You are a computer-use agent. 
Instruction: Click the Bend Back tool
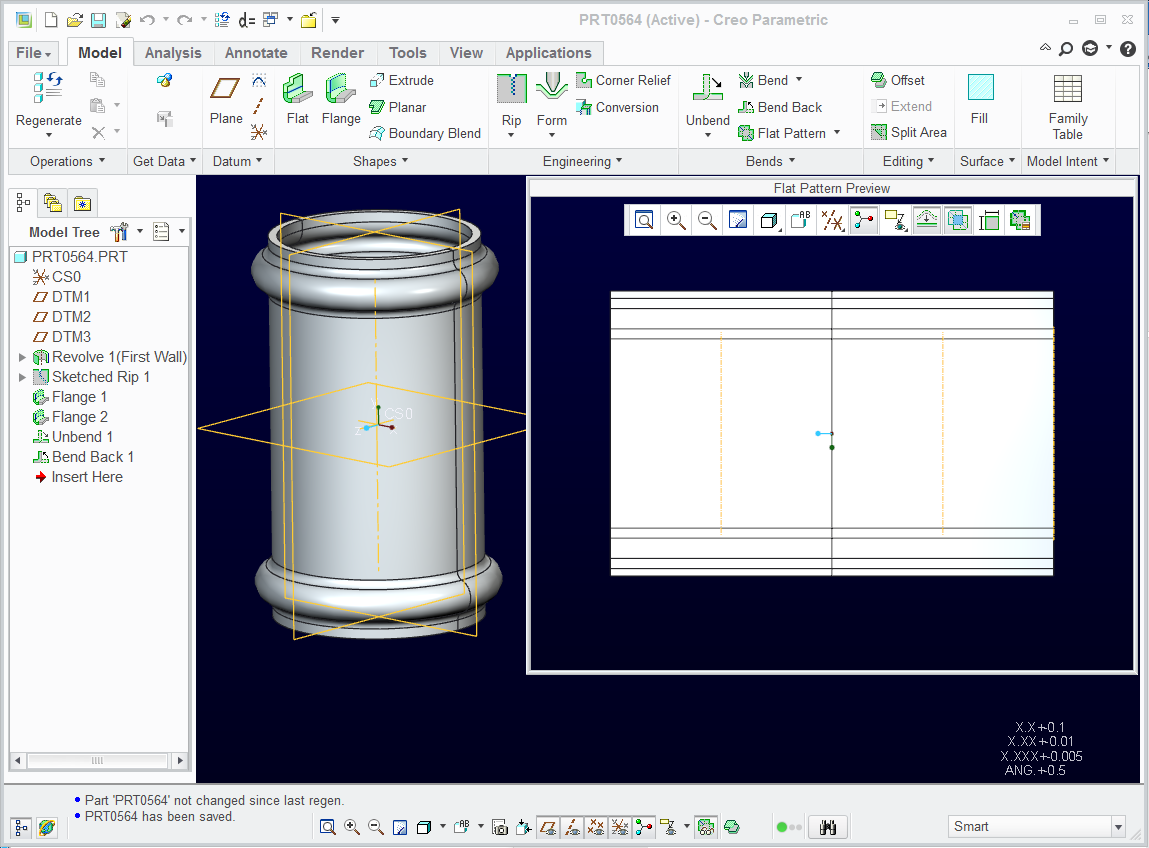780,107
